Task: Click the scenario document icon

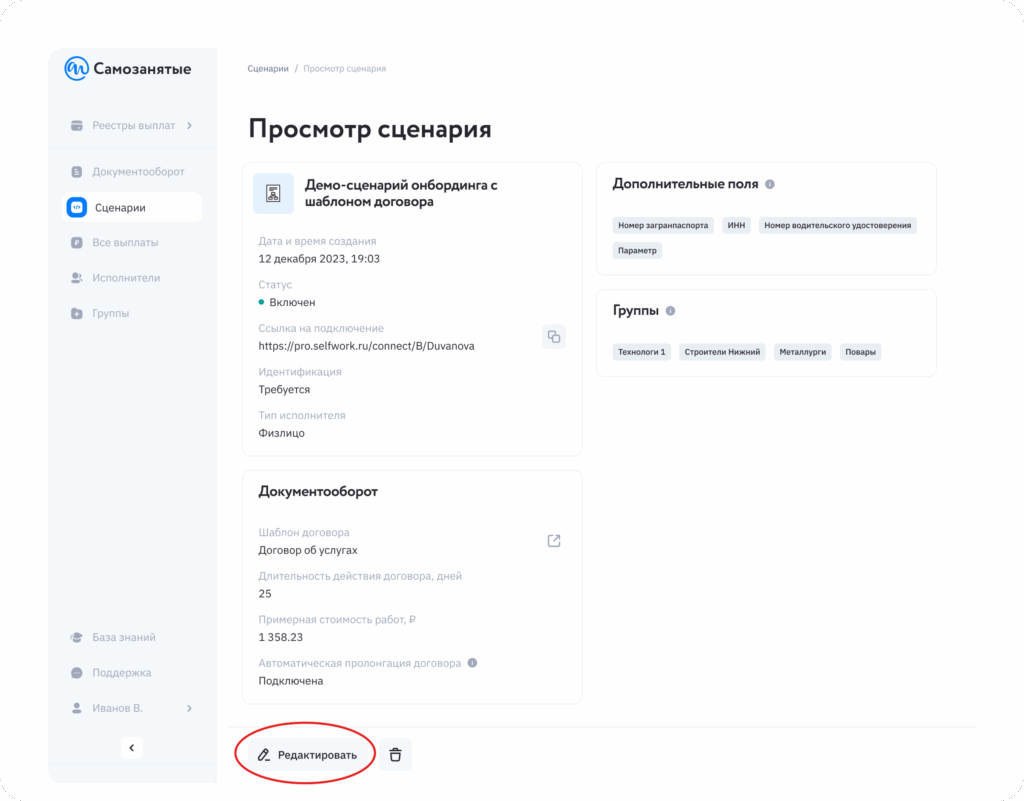Action: (x=273, y=194)
